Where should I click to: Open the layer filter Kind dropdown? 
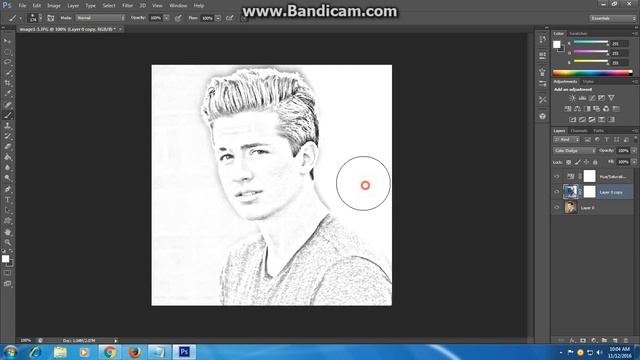point(567,140)
